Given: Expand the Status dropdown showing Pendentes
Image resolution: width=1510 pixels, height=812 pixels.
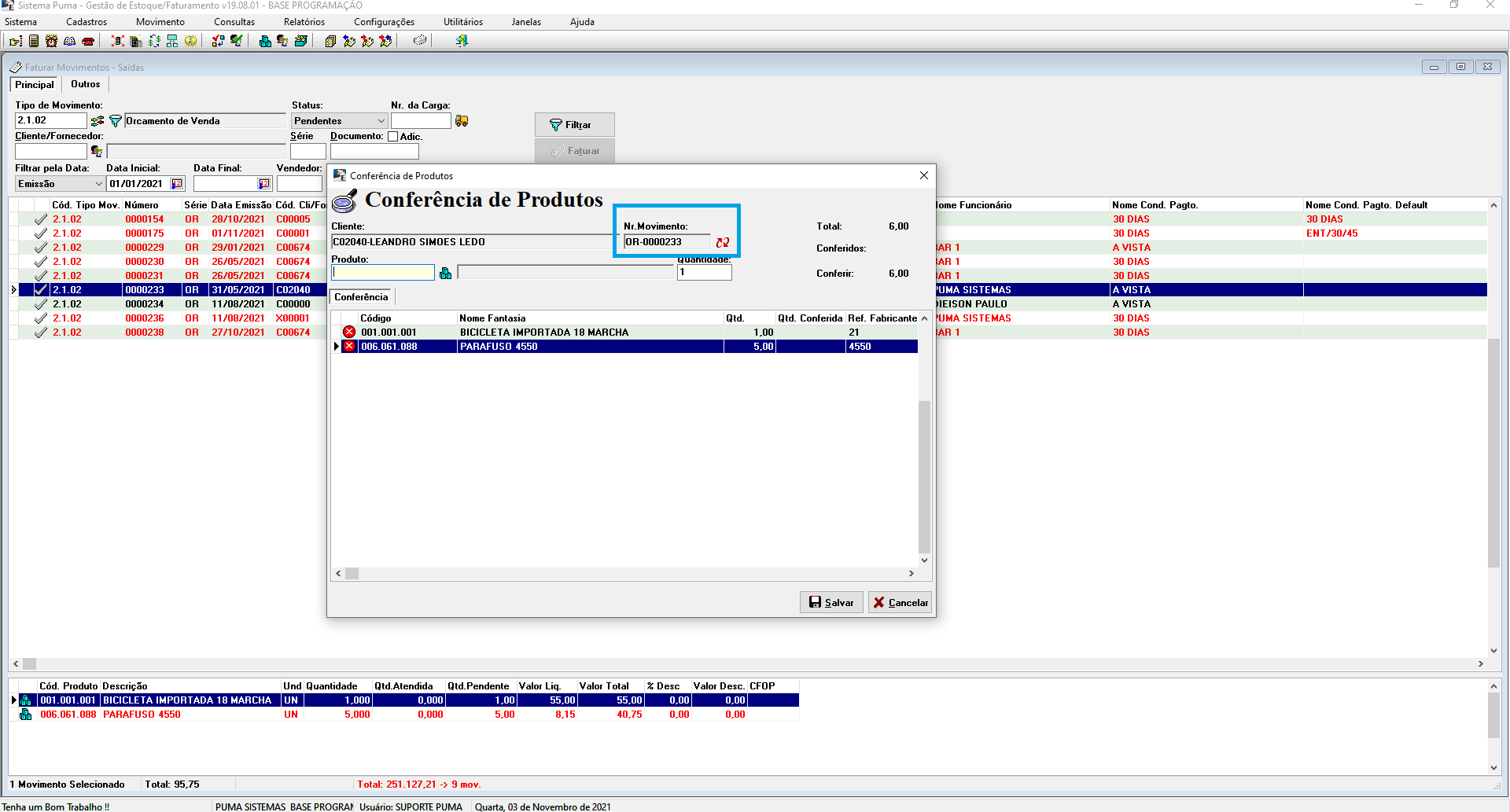Looking at the screenshot, I should [381, 121].
